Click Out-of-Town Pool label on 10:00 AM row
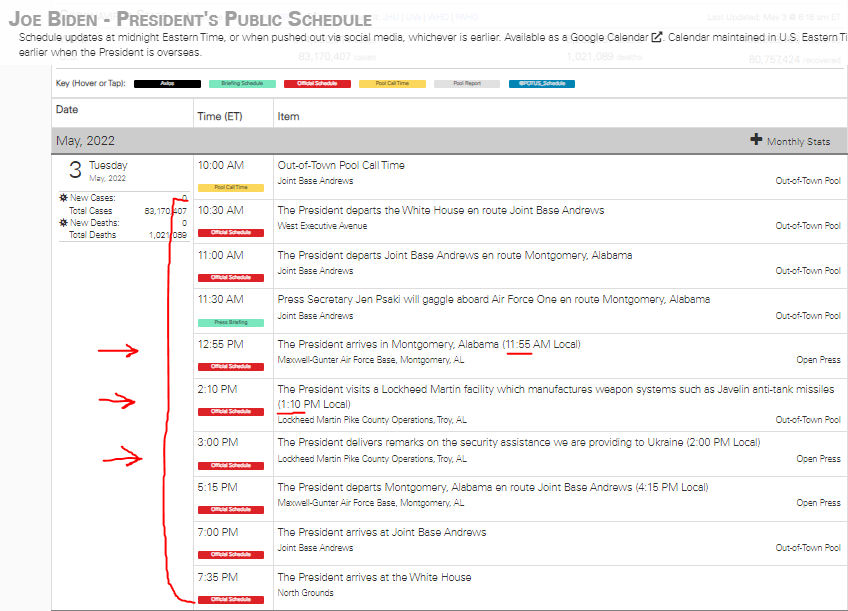Screen dimensions: 848x611 808,181
